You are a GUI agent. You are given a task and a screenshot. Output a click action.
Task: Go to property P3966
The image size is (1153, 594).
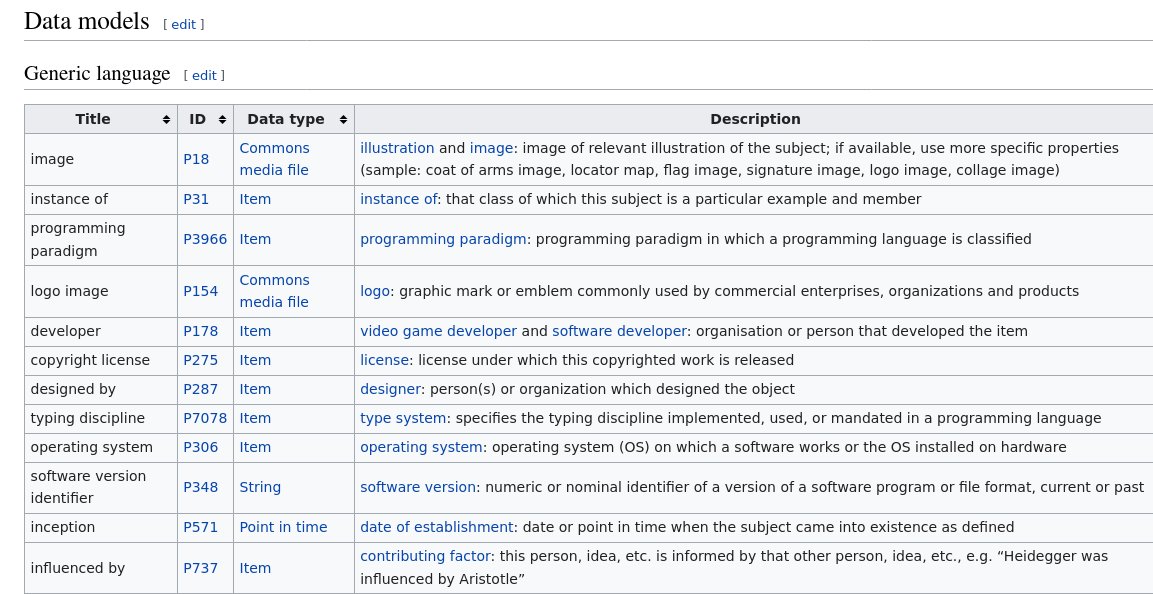point(205,239)
